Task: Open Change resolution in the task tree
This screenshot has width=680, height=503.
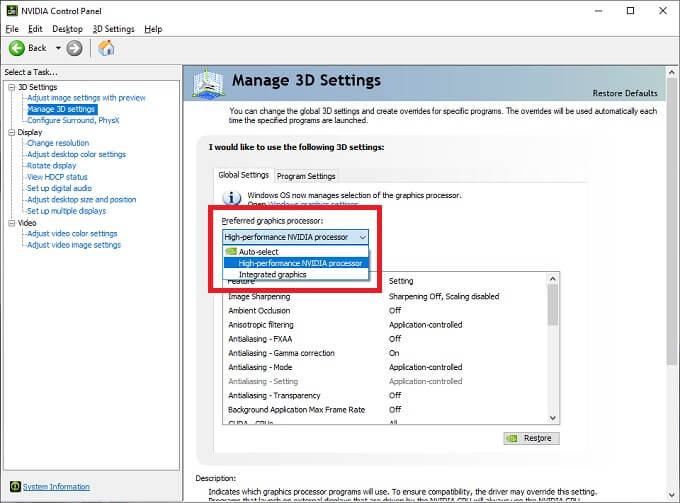Action: click(x=58, y=143)
